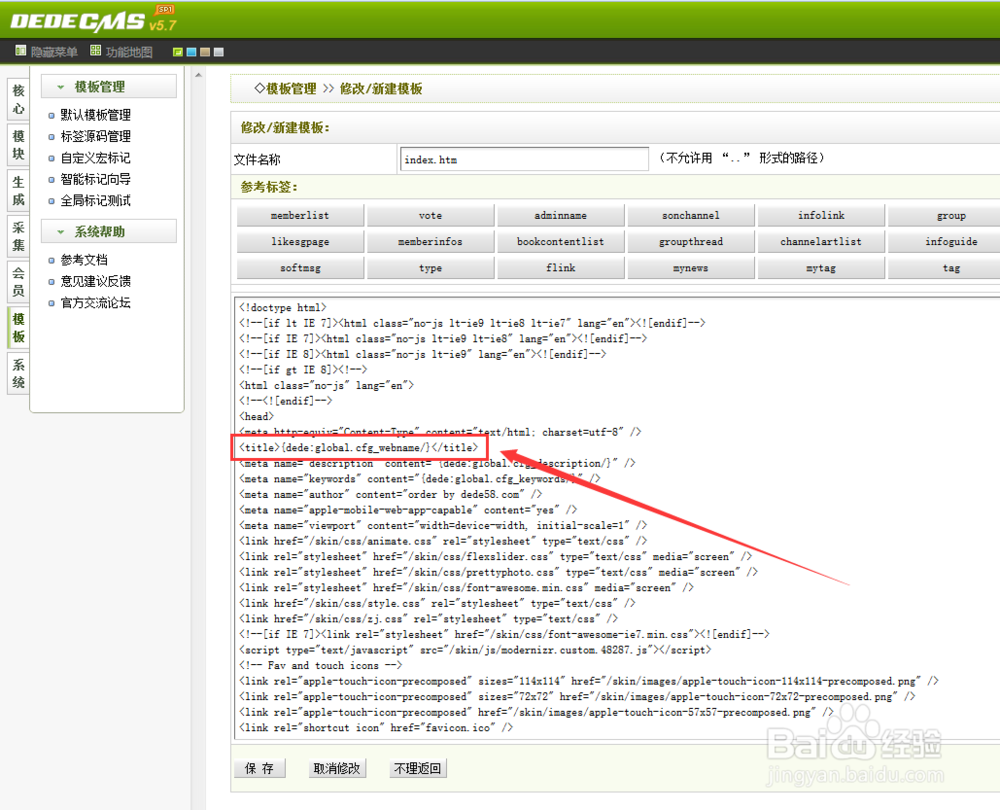This screenshot has width=1000, height=810.
Task: Open the 功能地图 function map icon
Action: tap(96, 51)
